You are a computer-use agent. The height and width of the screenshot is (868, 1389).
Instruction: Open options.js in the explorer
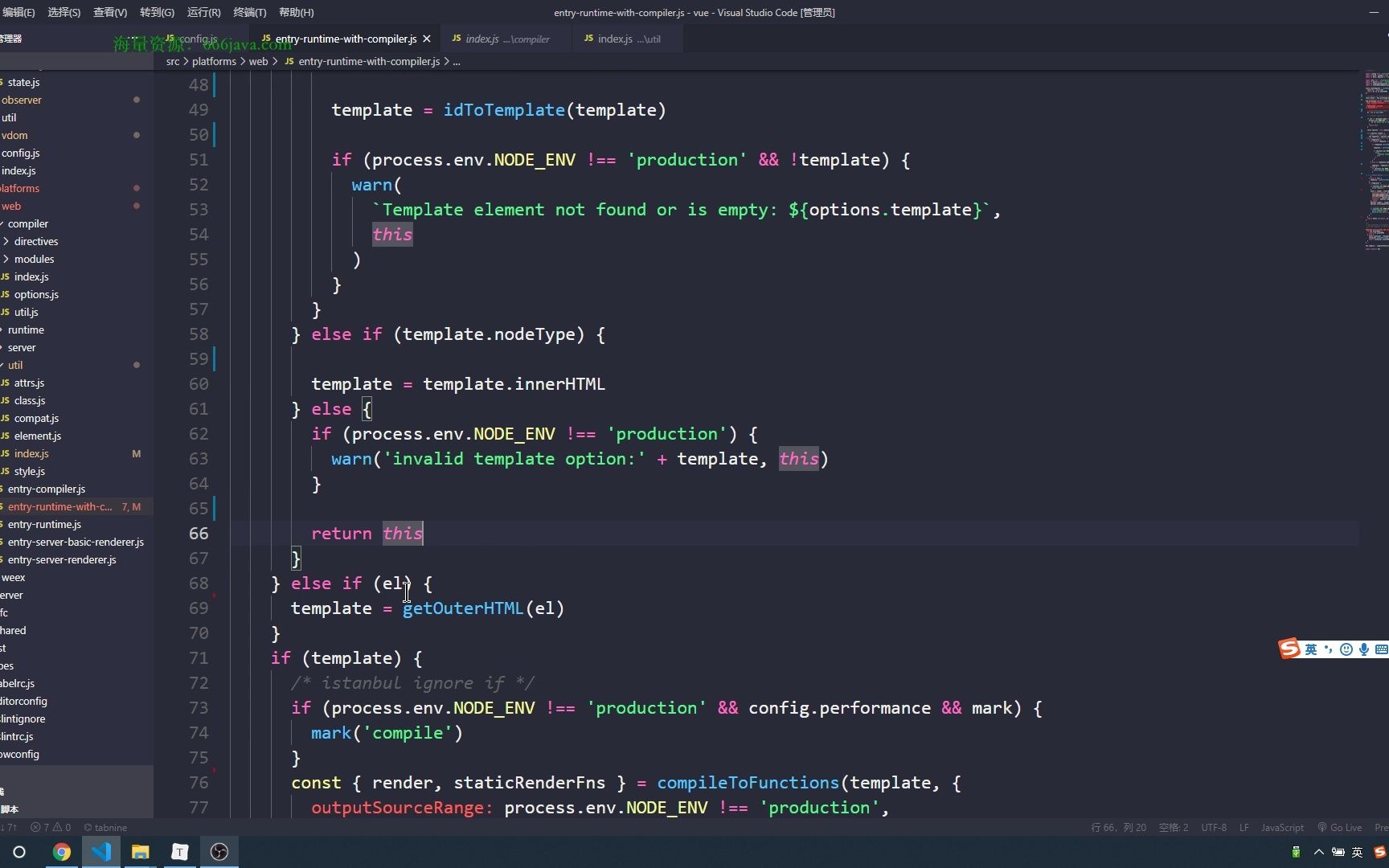(36, 294)
